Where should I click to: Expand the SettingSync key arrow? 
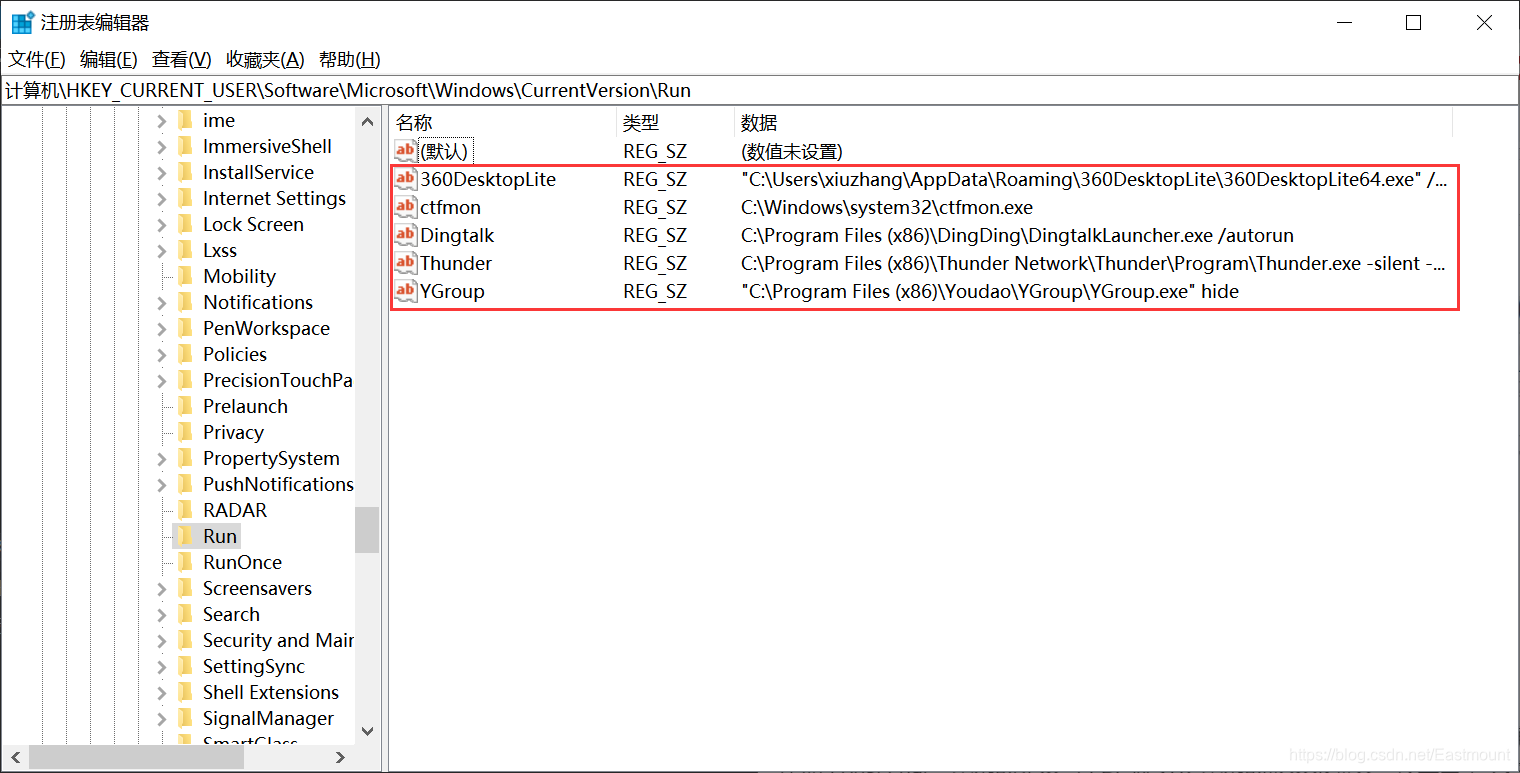162,667
